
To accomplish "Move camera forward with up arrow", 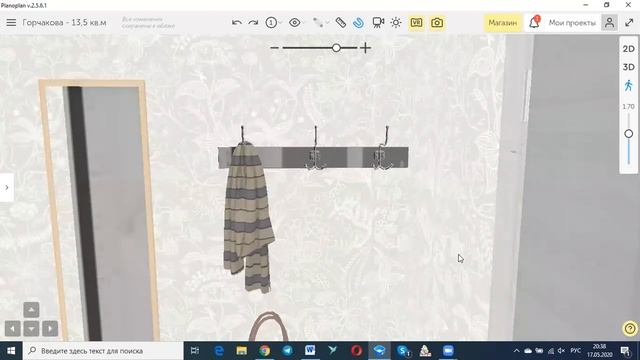I will point(31,310).
